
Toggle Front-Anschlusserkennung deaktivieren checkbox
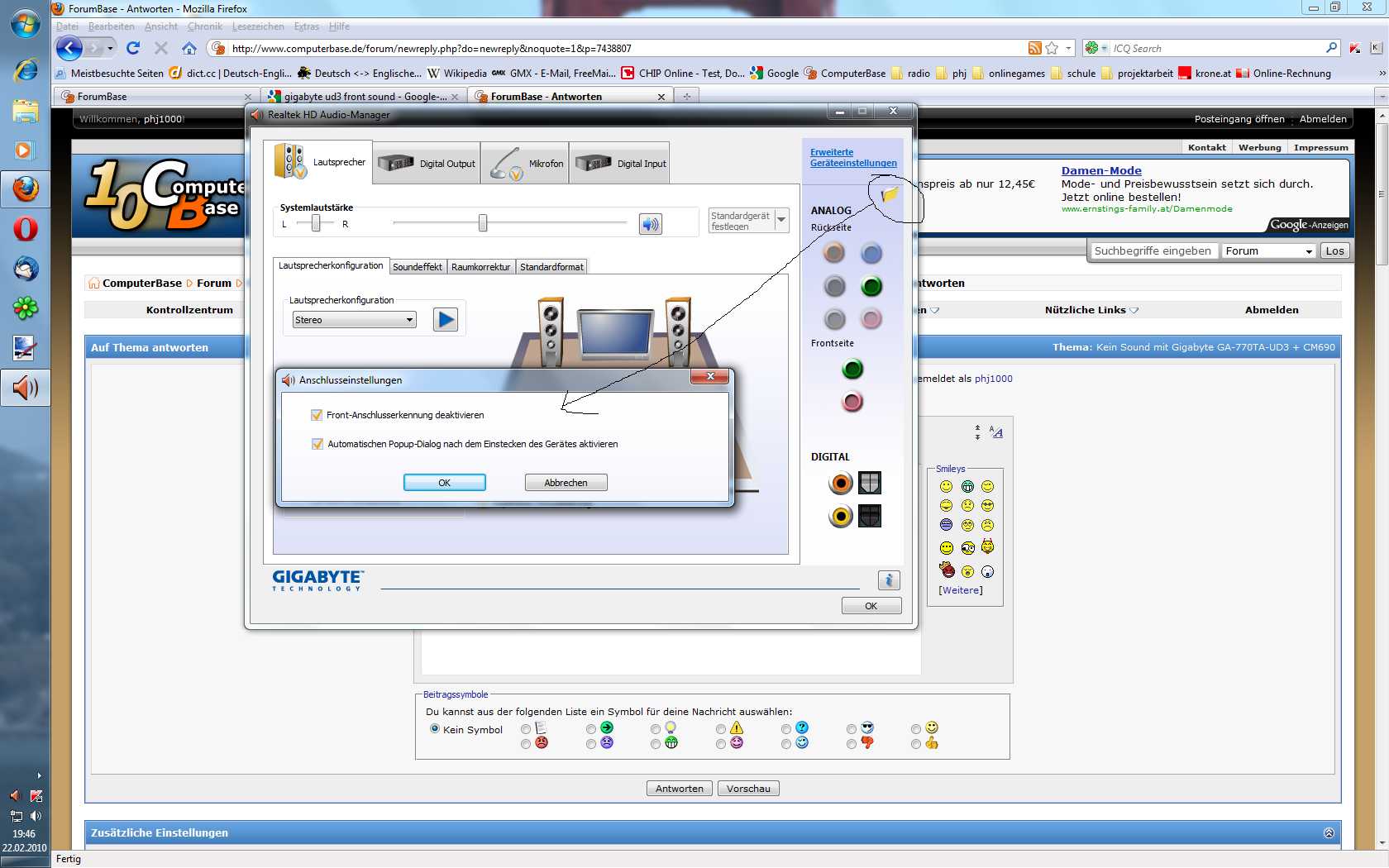tap(317, 415)
